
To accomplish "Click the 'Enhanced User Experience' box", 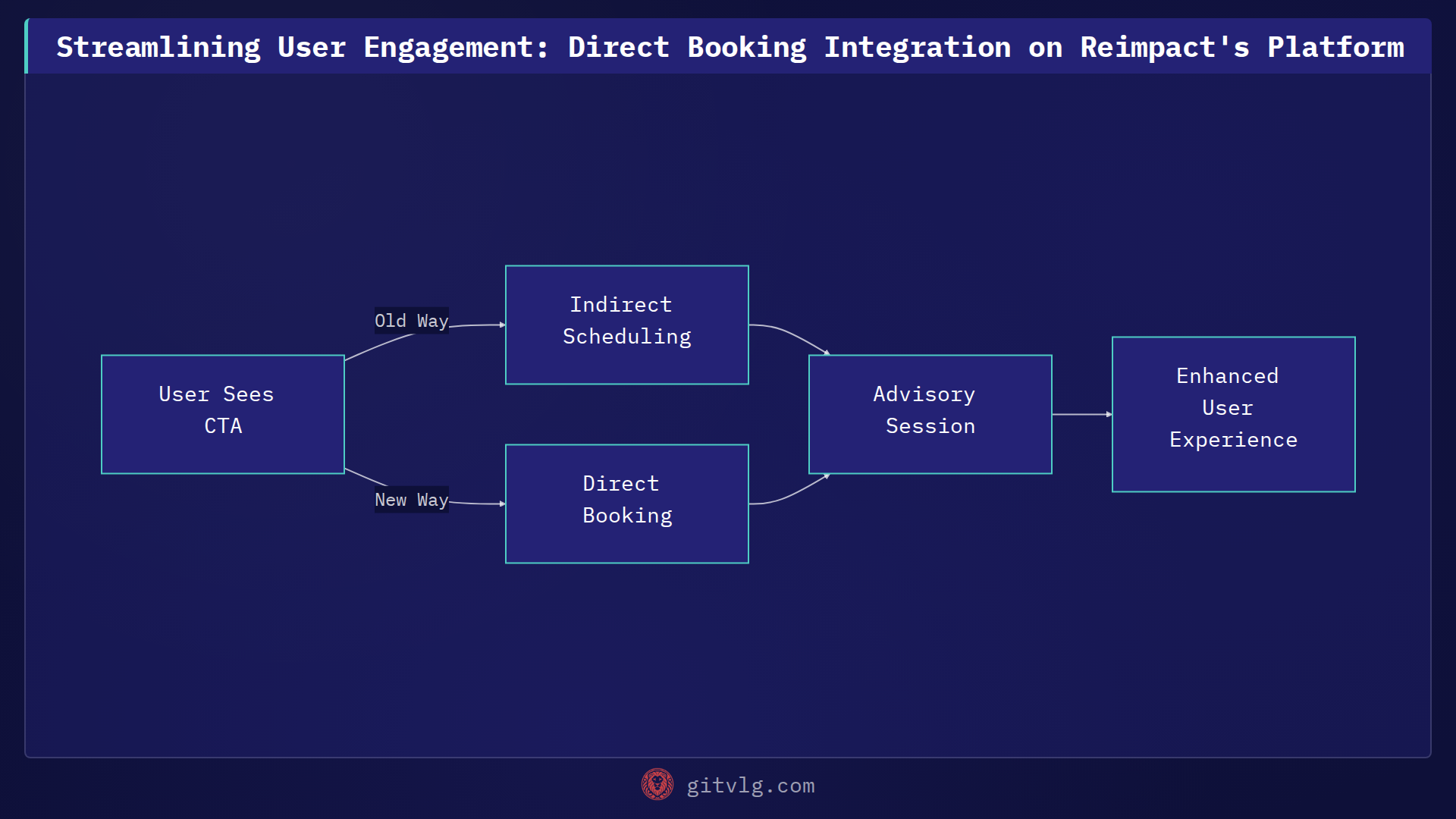I will coord(1234,414).
